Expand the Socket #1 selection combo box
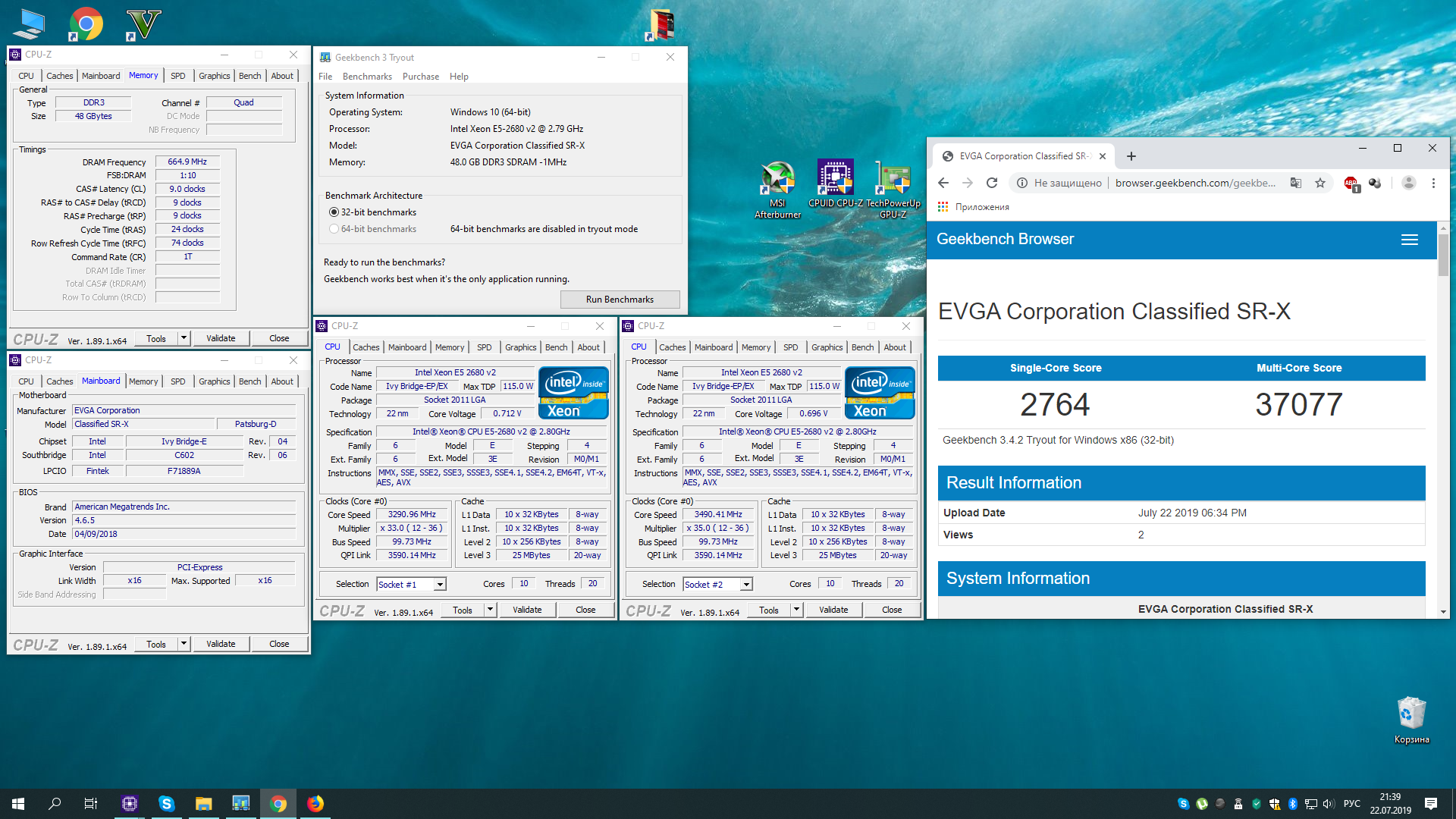 pos(440,585)
